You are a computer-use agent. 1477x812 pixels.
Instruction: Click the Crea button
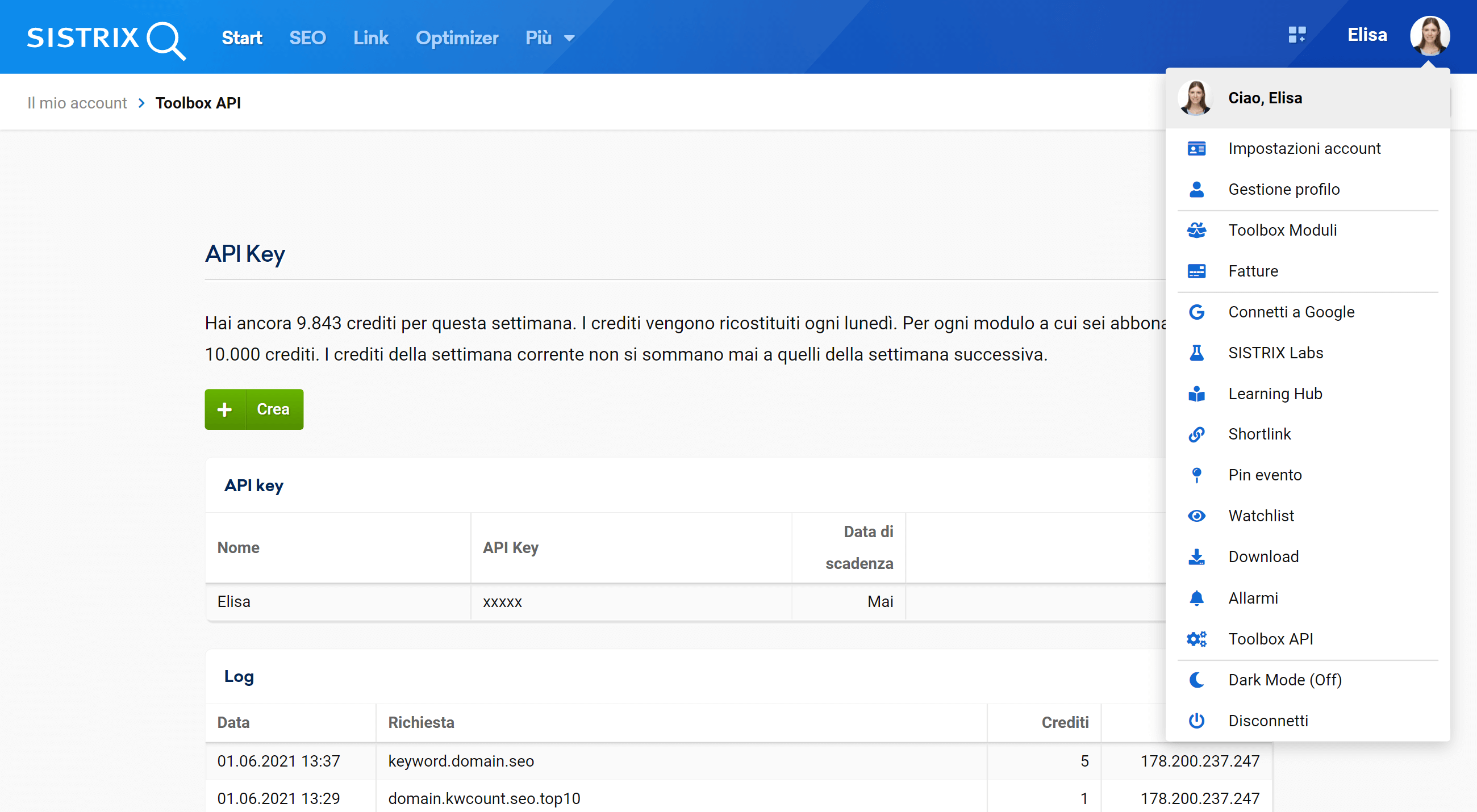[254, 409]
